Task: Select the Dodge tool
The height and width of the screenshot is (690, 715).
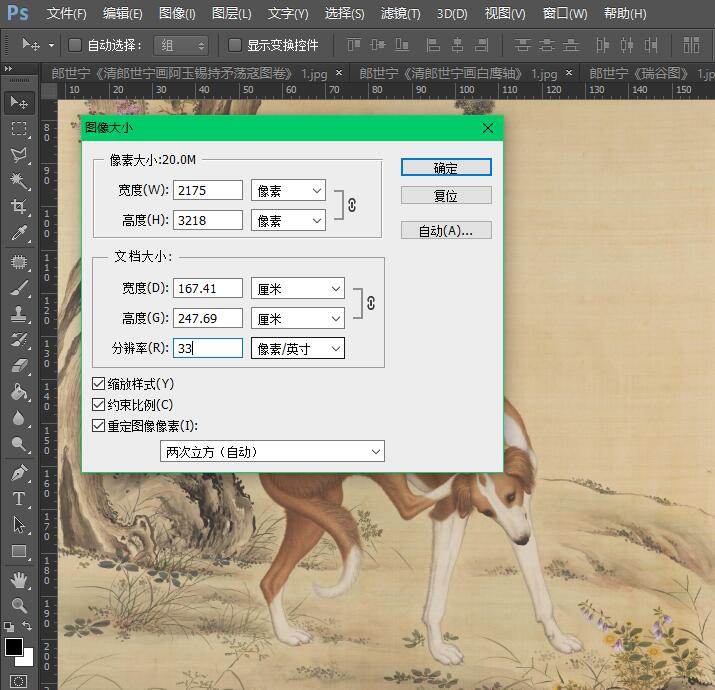Action: pos(19,444)
